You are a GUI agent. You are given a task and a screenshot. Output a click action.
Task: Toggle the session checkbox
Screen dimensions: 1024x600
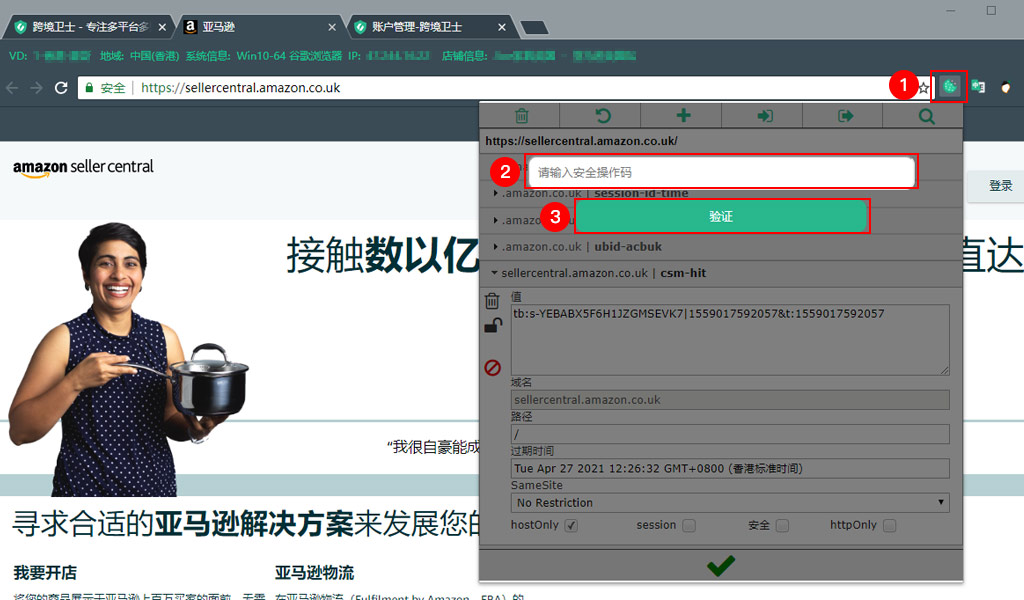(x=689, y=526)
